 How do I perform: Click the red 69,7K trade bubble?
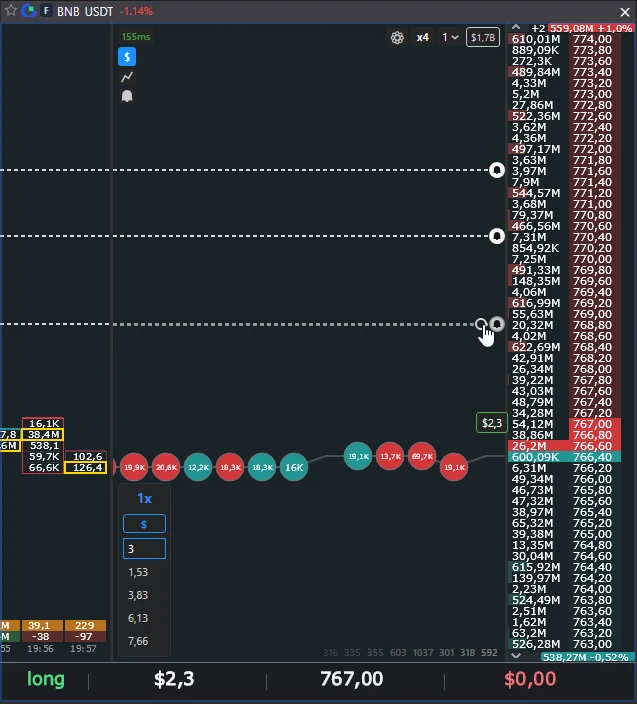point(422,456)
